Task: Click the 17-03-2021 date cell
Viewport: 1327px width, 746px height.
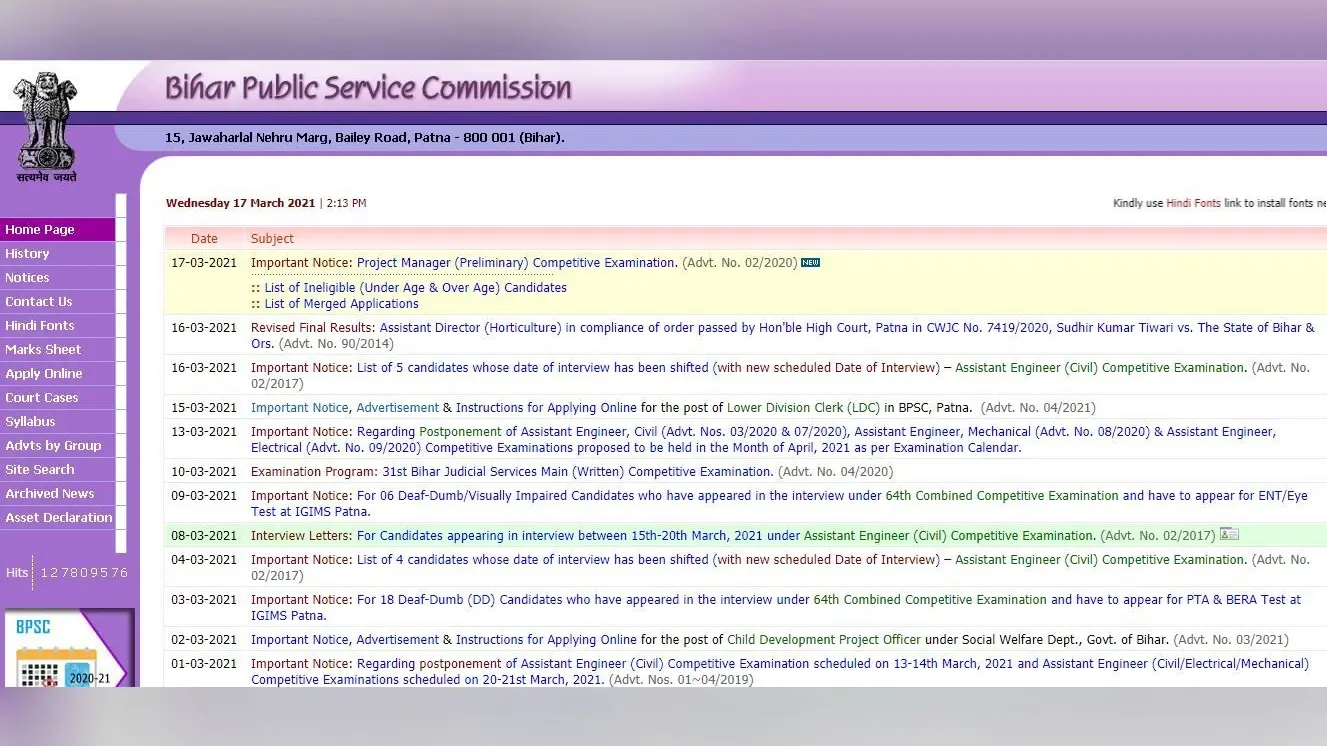Action: coord(204,263)
